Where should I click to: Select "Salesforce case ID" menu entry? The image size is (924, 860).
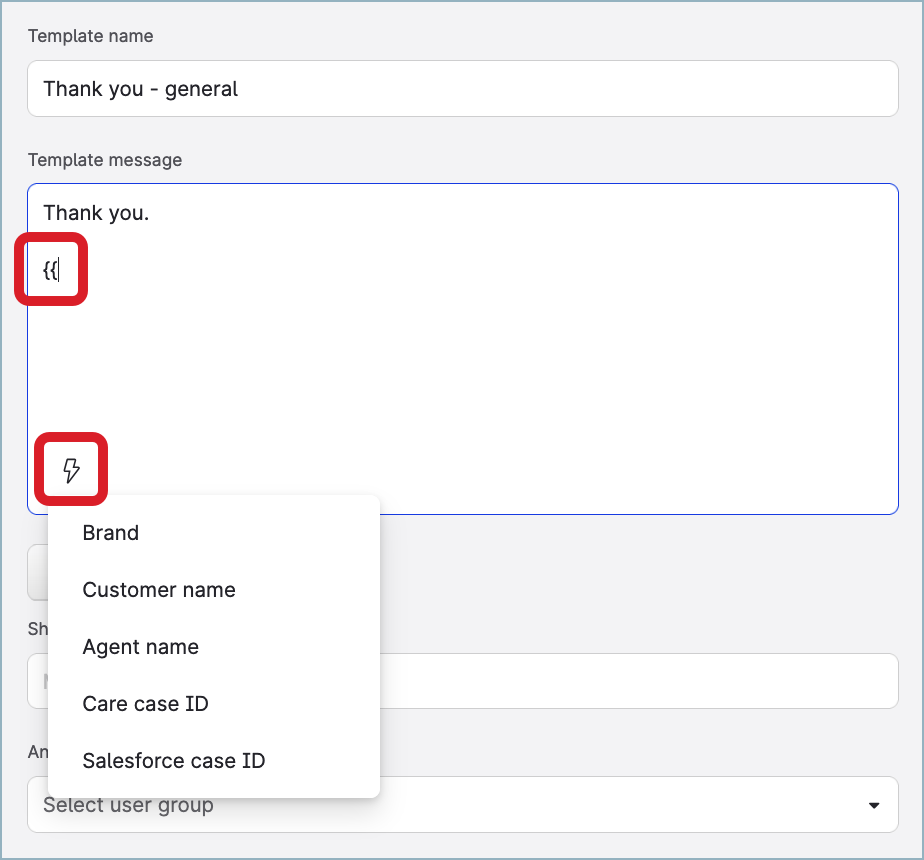pyautogui.click(x=174, y=761)
